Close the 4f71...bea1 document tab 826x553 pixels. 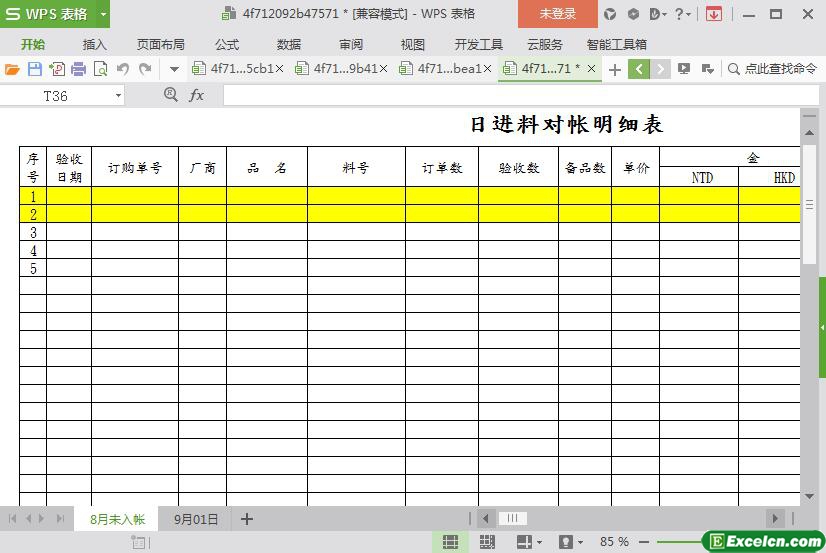point(487,69)
